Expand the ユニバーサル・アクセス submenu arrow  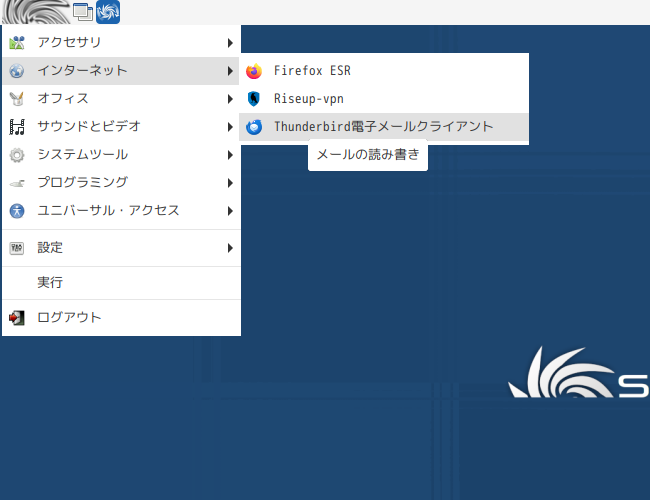[230, 211]
